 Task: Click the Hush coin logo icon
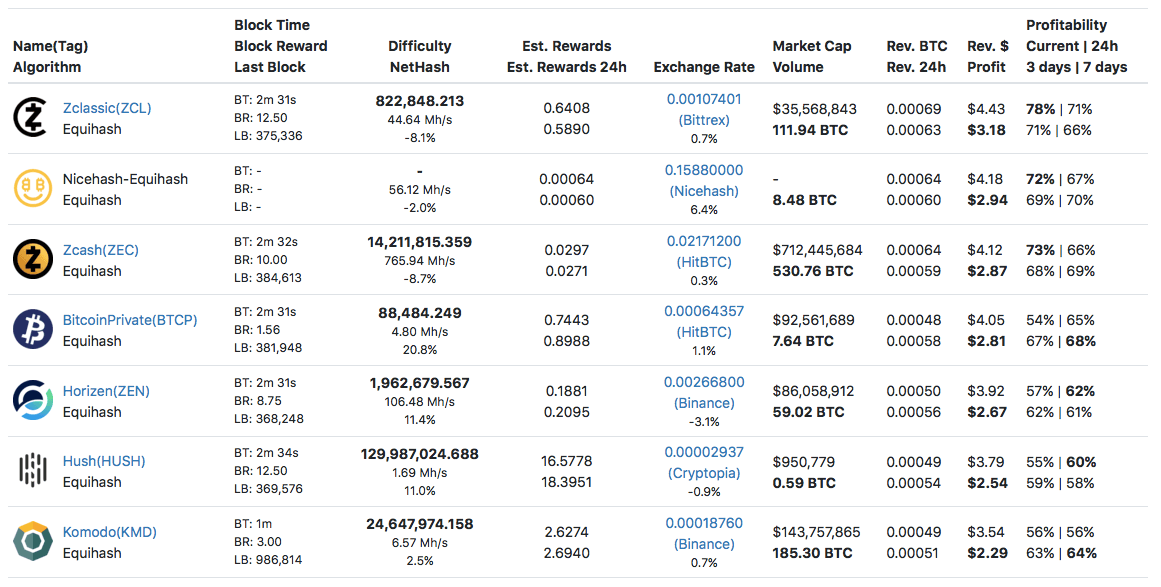32,471
